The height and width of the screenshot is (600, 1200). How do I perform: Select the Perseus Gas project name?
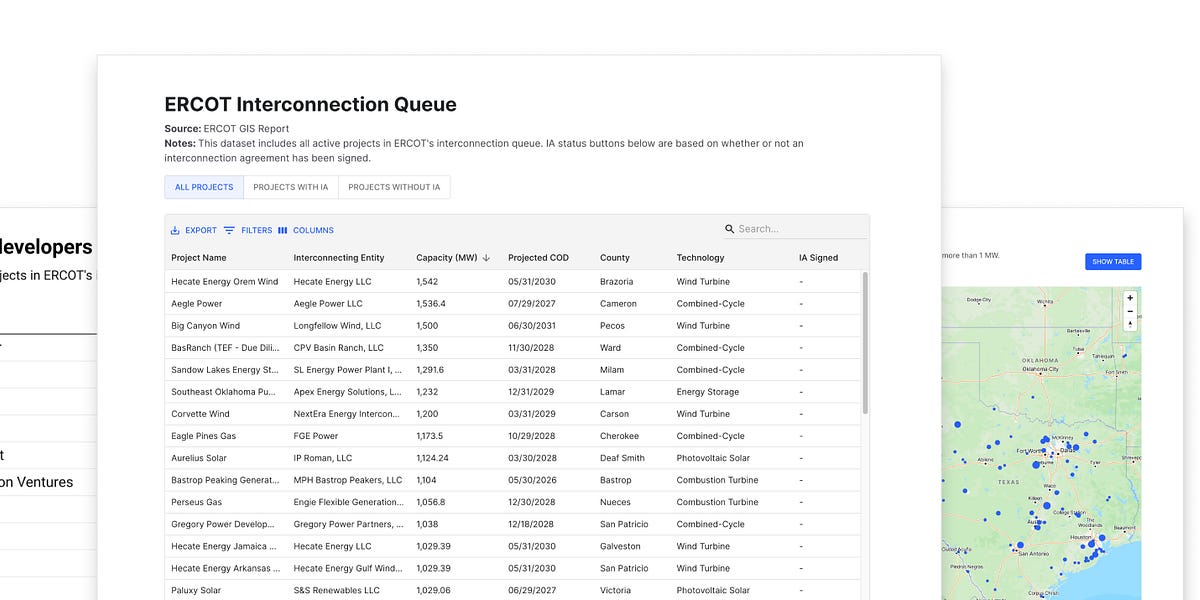[x=196, y=502]
